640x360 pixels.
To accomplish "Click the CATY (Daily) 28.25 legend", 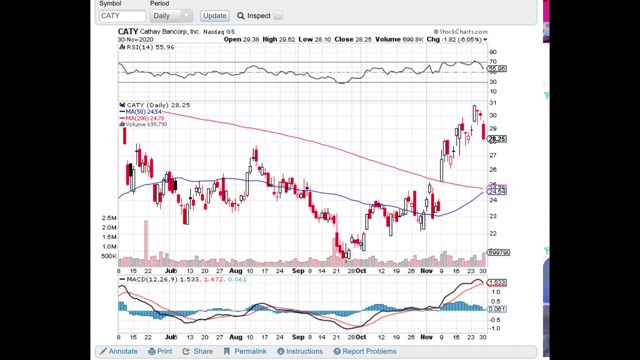I will [x=155, y=105].
